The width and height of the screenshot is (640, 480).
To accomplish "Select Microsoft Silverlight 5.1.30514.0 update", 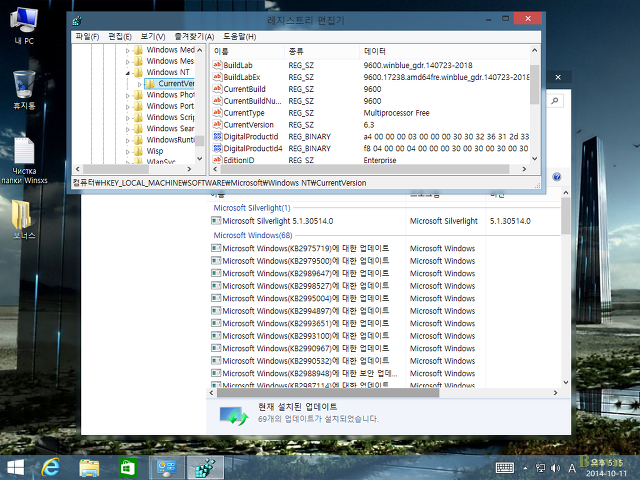I will coord(277,221).
